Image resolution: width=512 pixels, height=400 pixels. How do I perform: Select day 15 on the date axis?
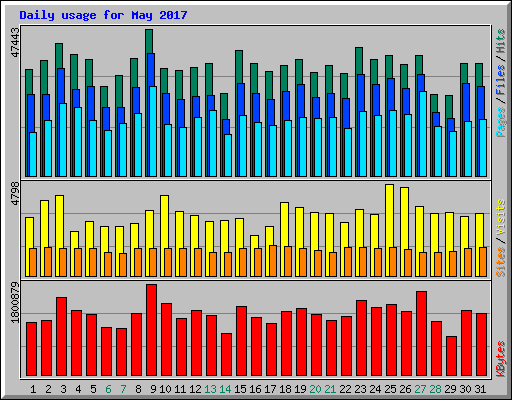[x=240, y=389]
